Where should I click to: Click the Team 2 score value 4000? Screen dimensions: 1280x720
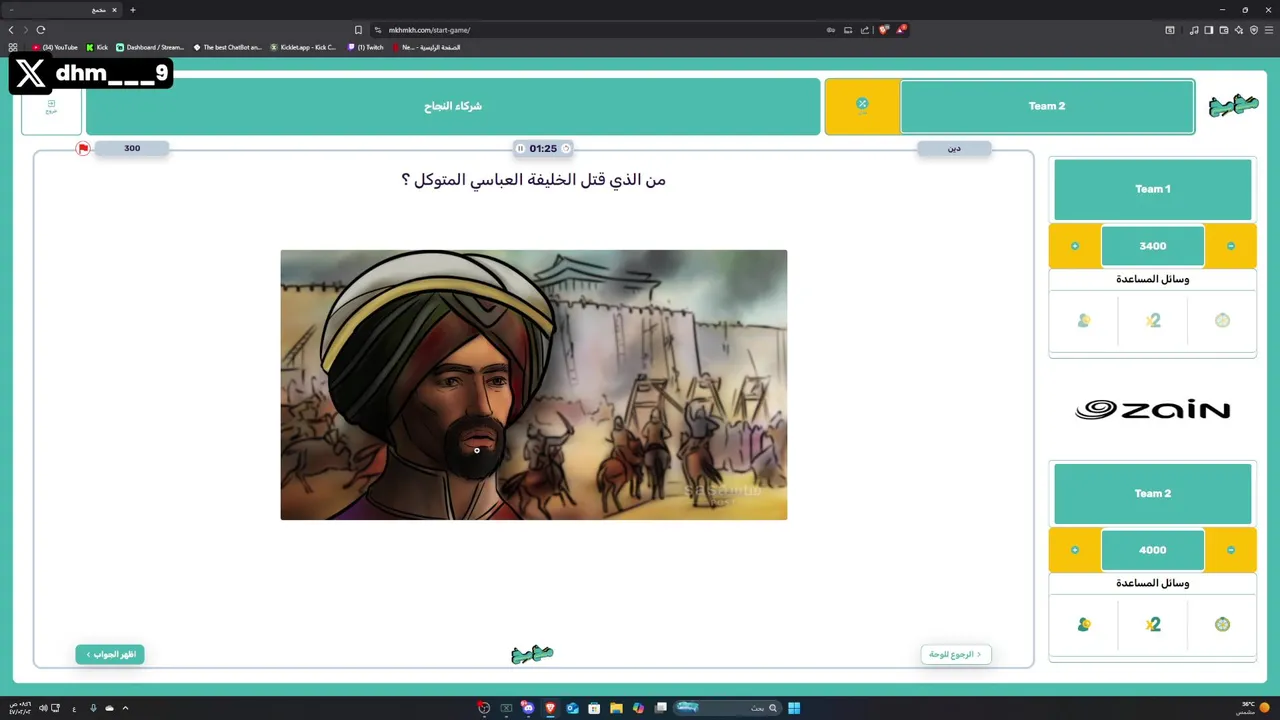pyautogui.click(x=1153, y=550)
